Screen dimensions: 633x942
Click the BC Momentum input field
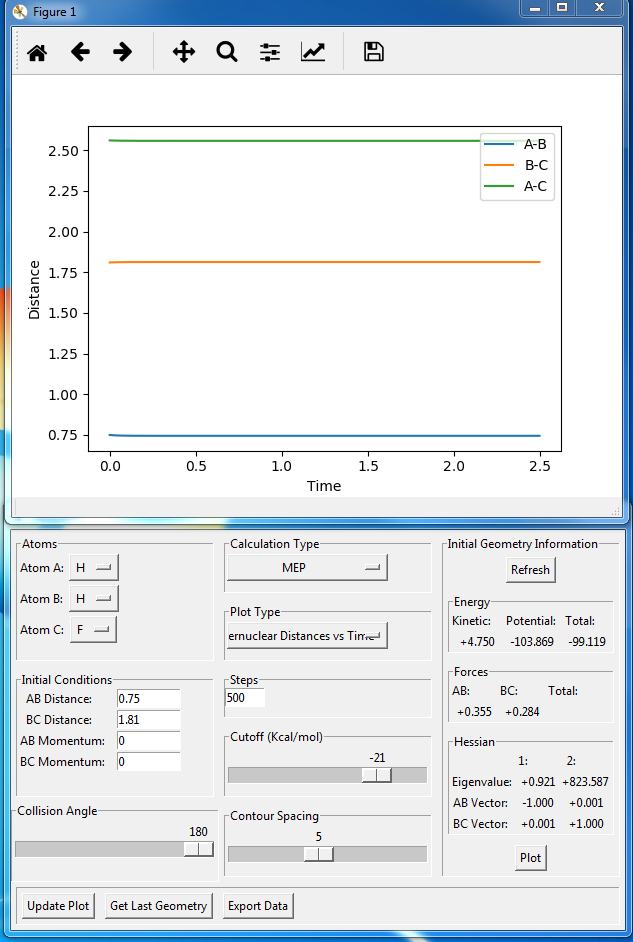[x=149, y=762]
